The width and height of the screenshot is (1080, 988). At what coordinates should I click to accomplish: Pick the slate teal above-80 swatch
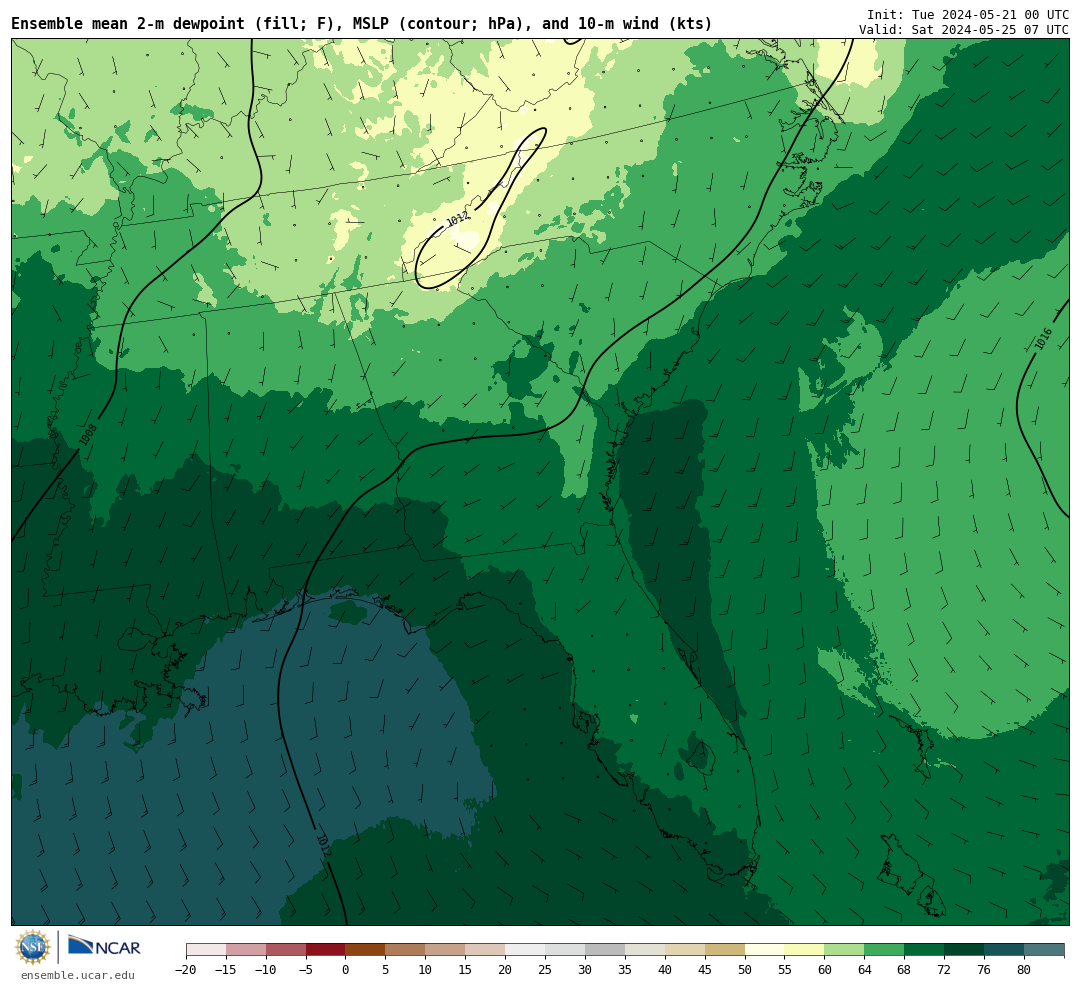tap(1044, 950)
